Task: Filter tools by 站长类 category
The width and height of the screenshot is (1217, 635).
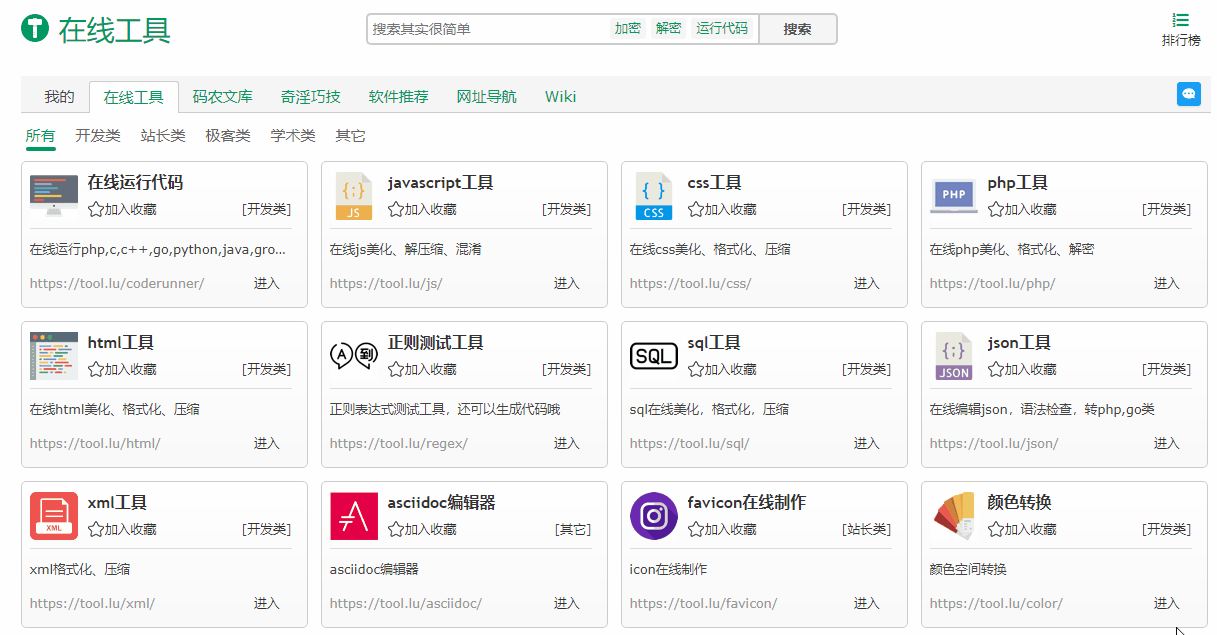Action: click(163, 136)
